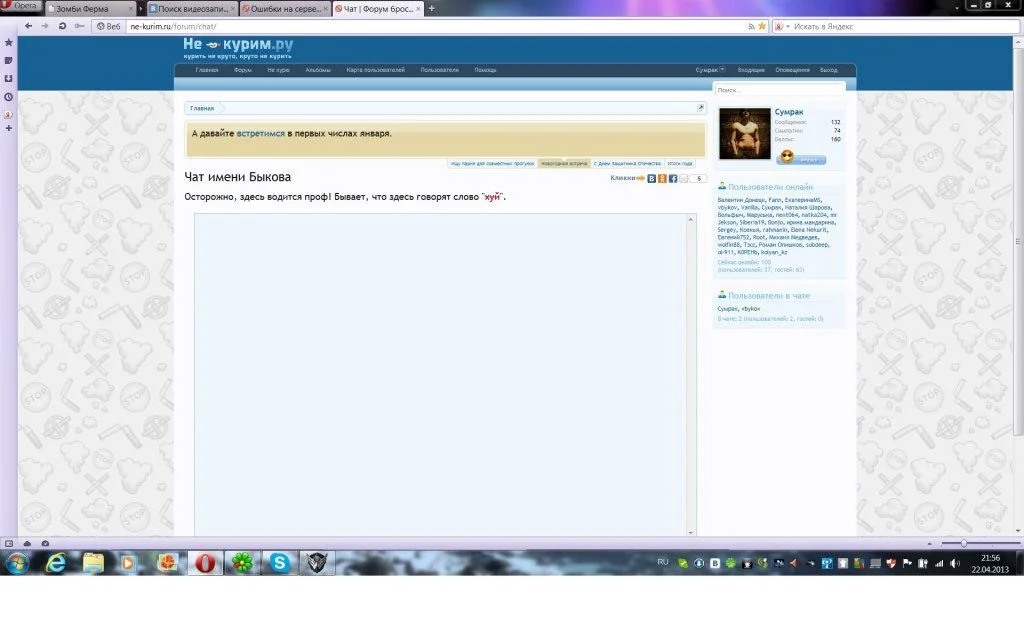Open Downloads panel in Opera sidebar
This screenshot has width=1024, height=630.
coord(8,78)
